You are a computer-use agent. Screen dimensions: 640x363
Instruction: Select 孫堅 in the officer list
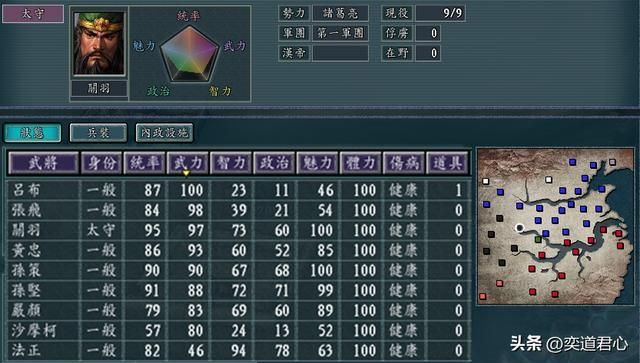[x=26, y=290]
